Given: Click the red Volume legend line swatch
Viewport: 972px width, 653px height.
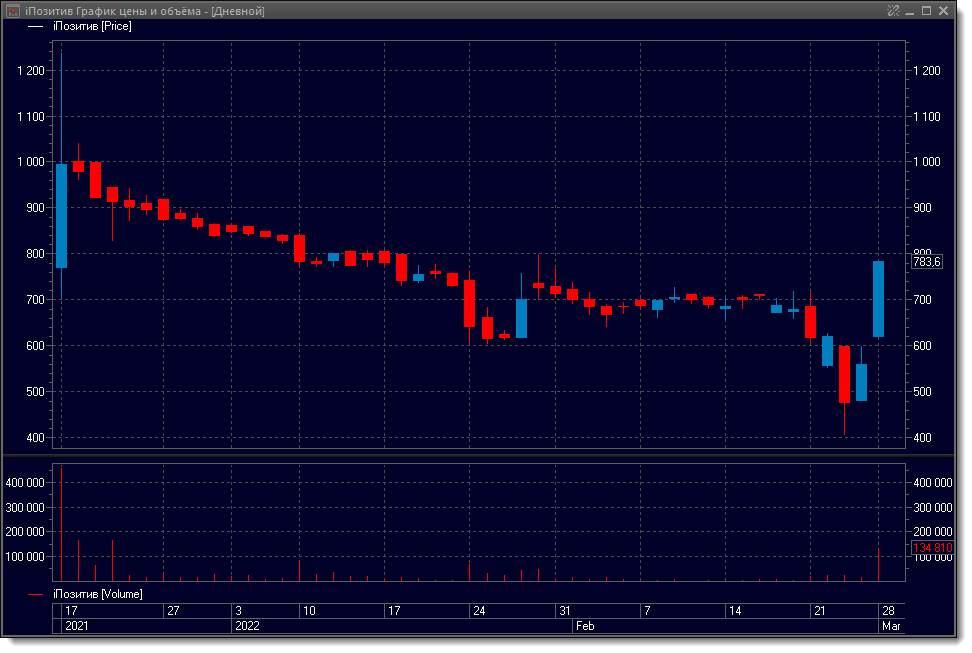Looking at the screenshot, I should (36, 594).
